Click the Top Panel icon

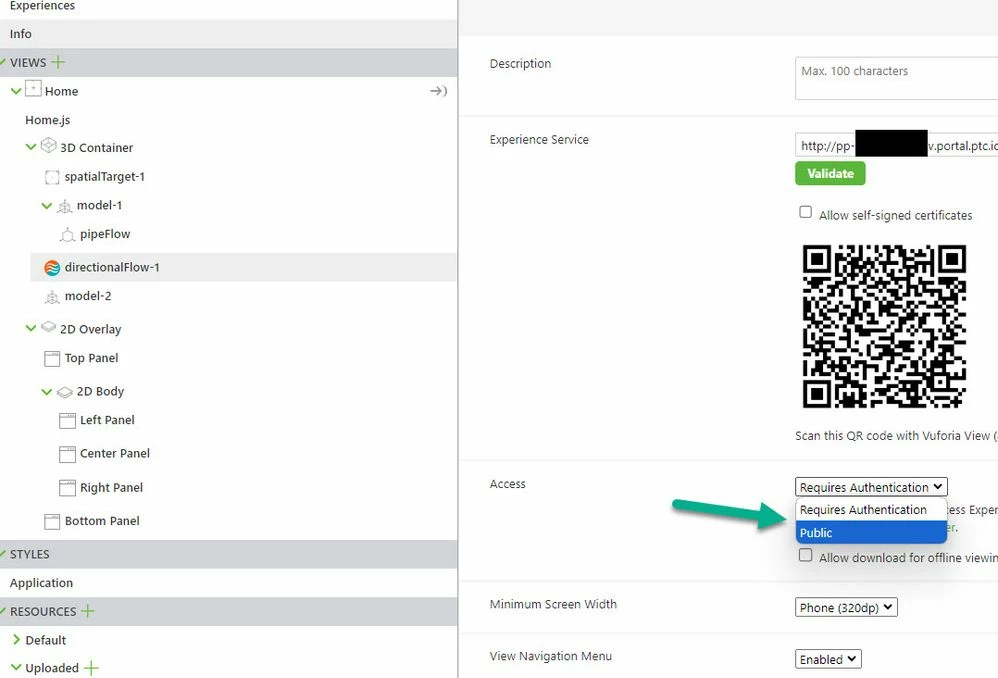(x=52, y=359)
